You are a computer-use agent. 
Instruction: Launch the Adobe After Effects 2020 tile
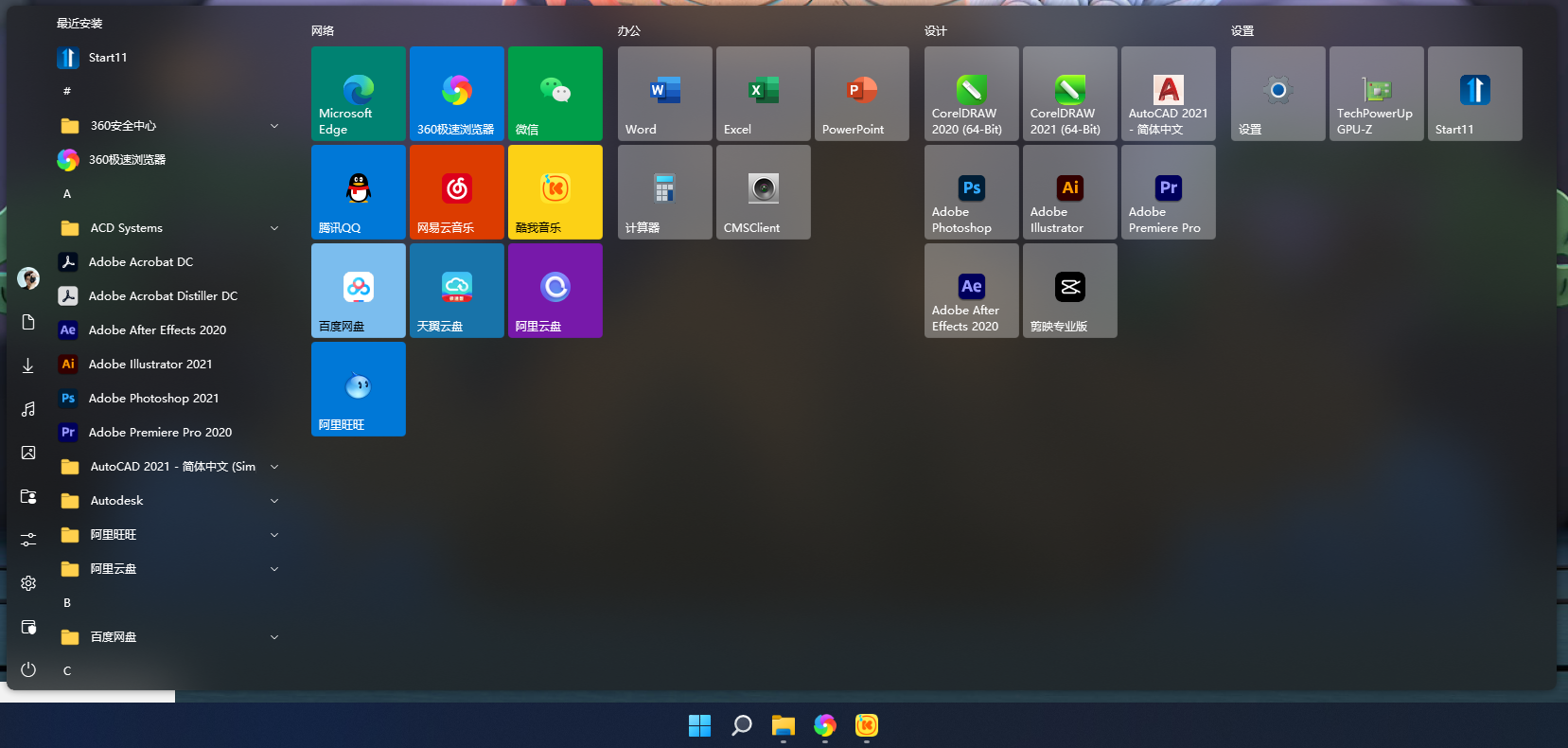pos(972,291)
